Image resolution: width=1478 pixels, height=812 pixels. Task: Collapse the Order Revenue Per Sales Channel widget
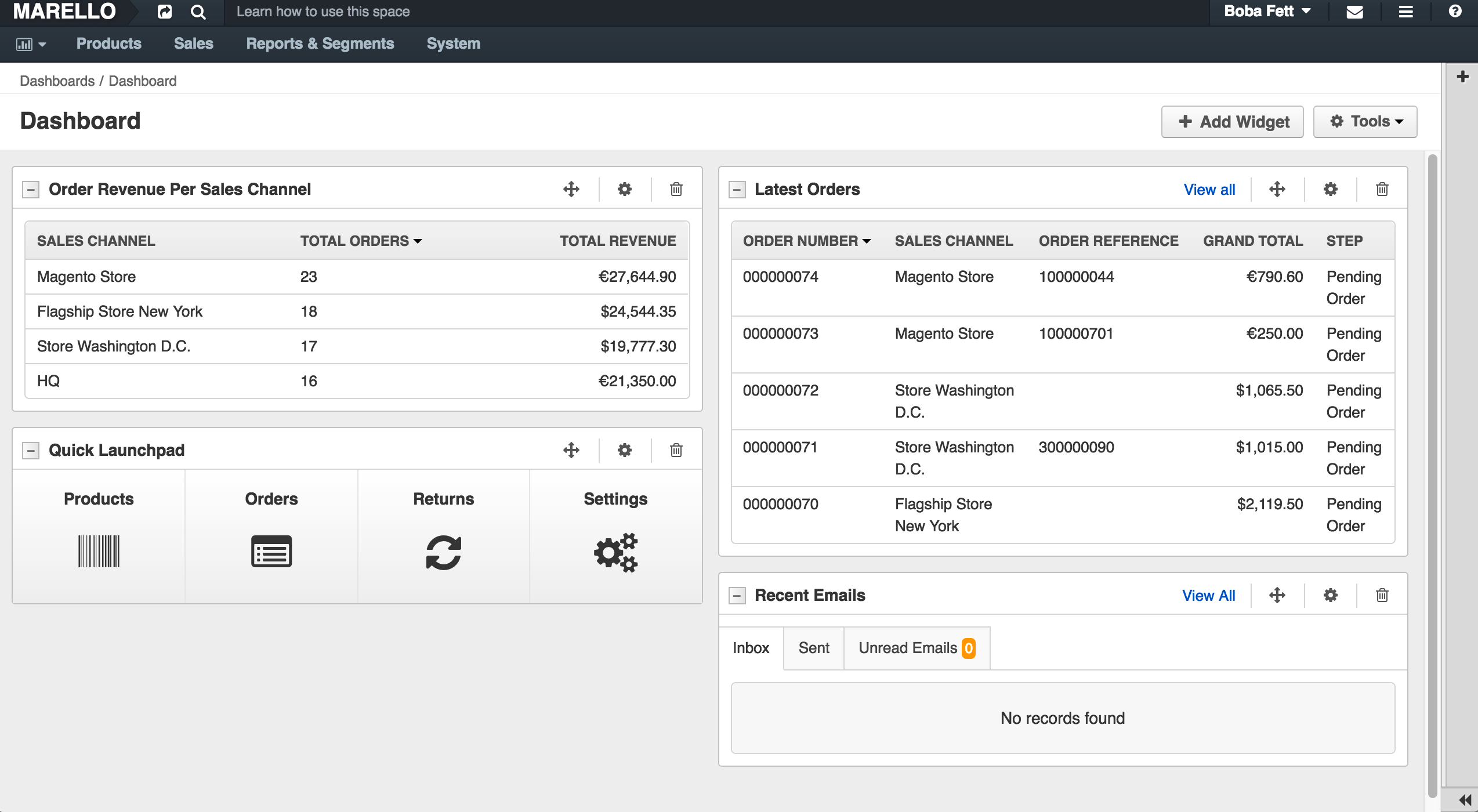(x=31, y=190)
